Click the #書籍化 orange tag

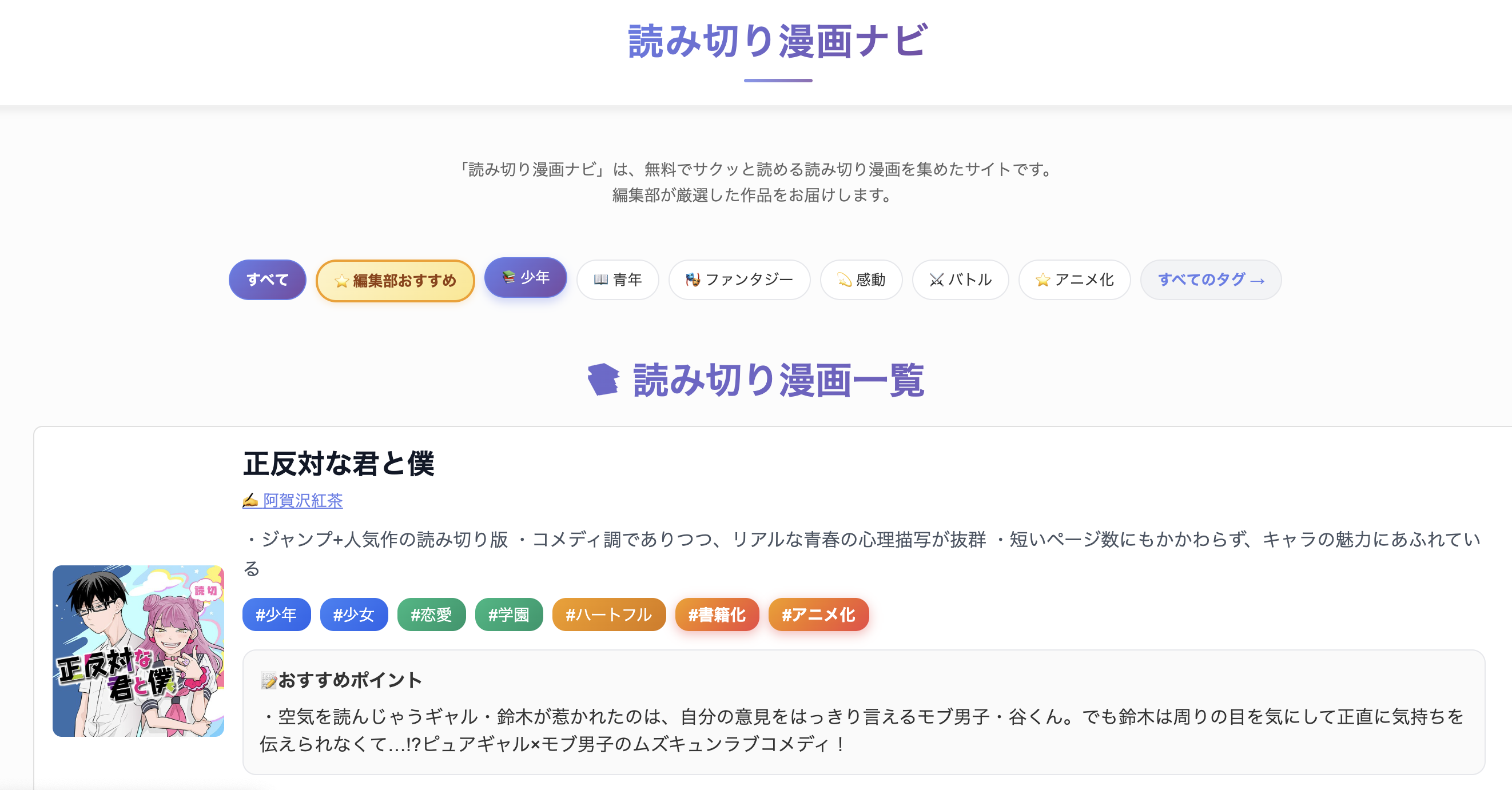pyautogui.click(x=717, y=615)
